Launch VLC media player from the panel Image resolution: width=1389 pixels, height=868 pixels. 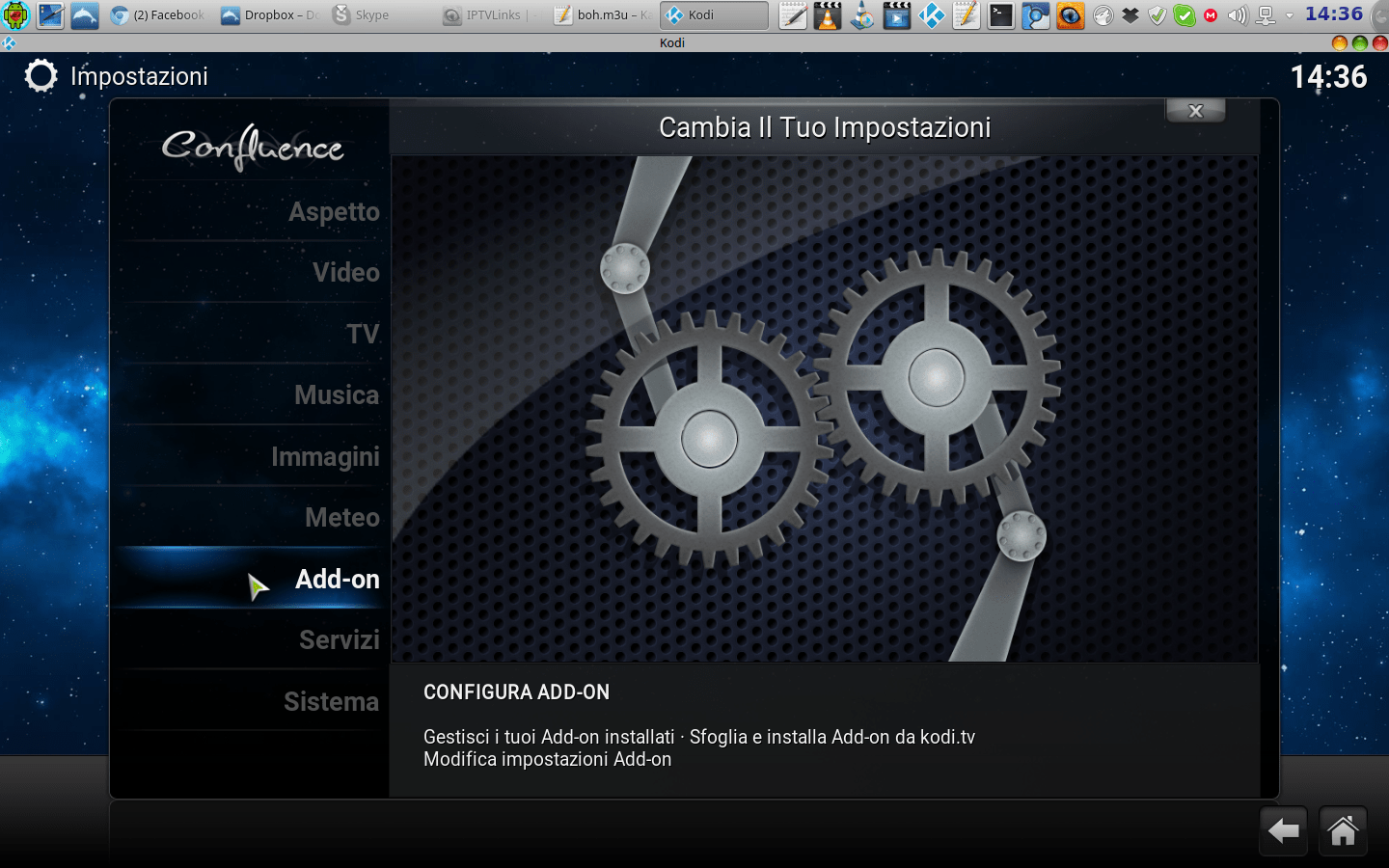pyautogui.click(x=828, y=14)
